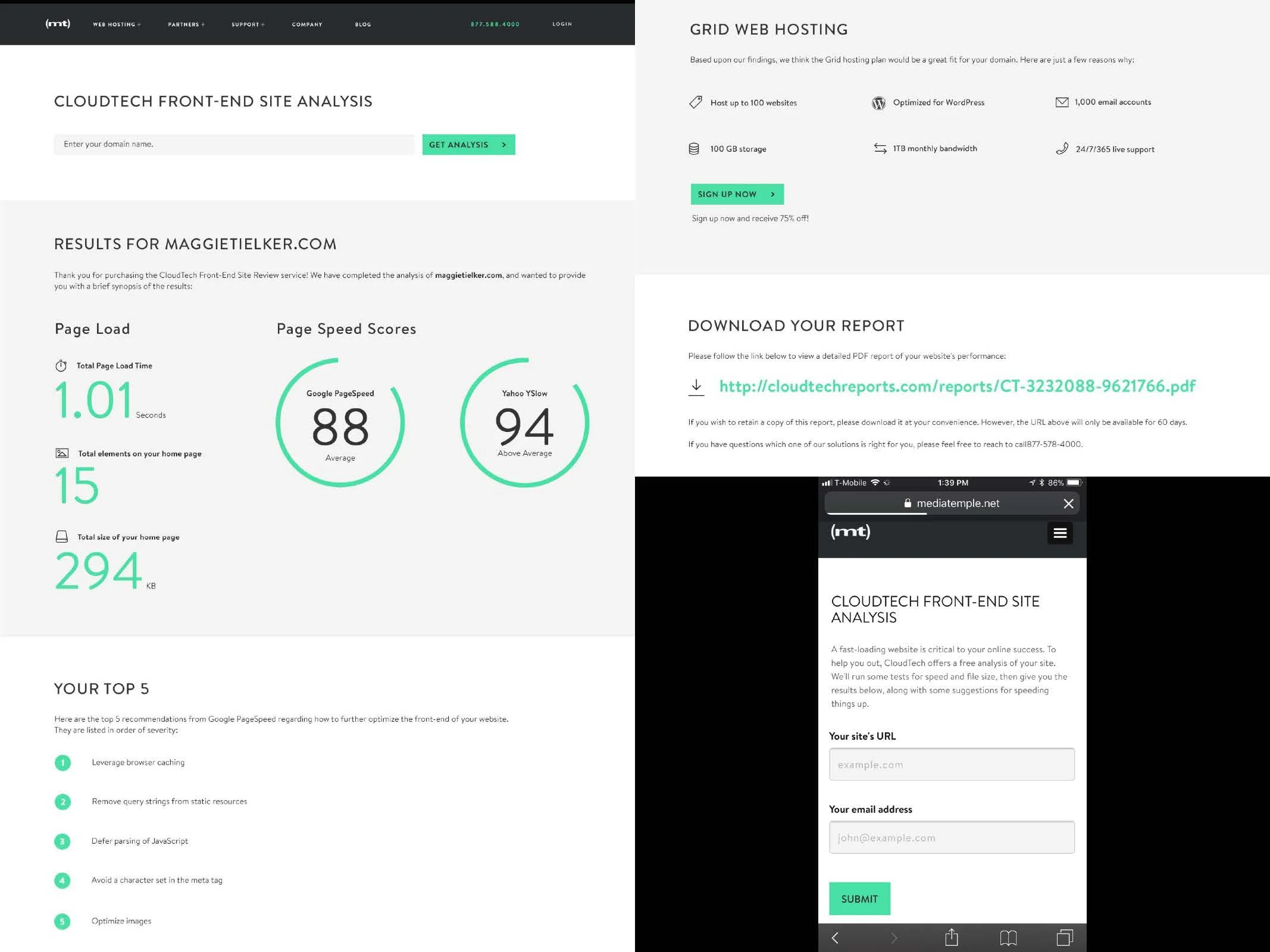Image resolution: width=1270 pixels, height=952 pixels.
Task: Click the phone icon by 24/7/365 live support
Action: [1062, 149]
